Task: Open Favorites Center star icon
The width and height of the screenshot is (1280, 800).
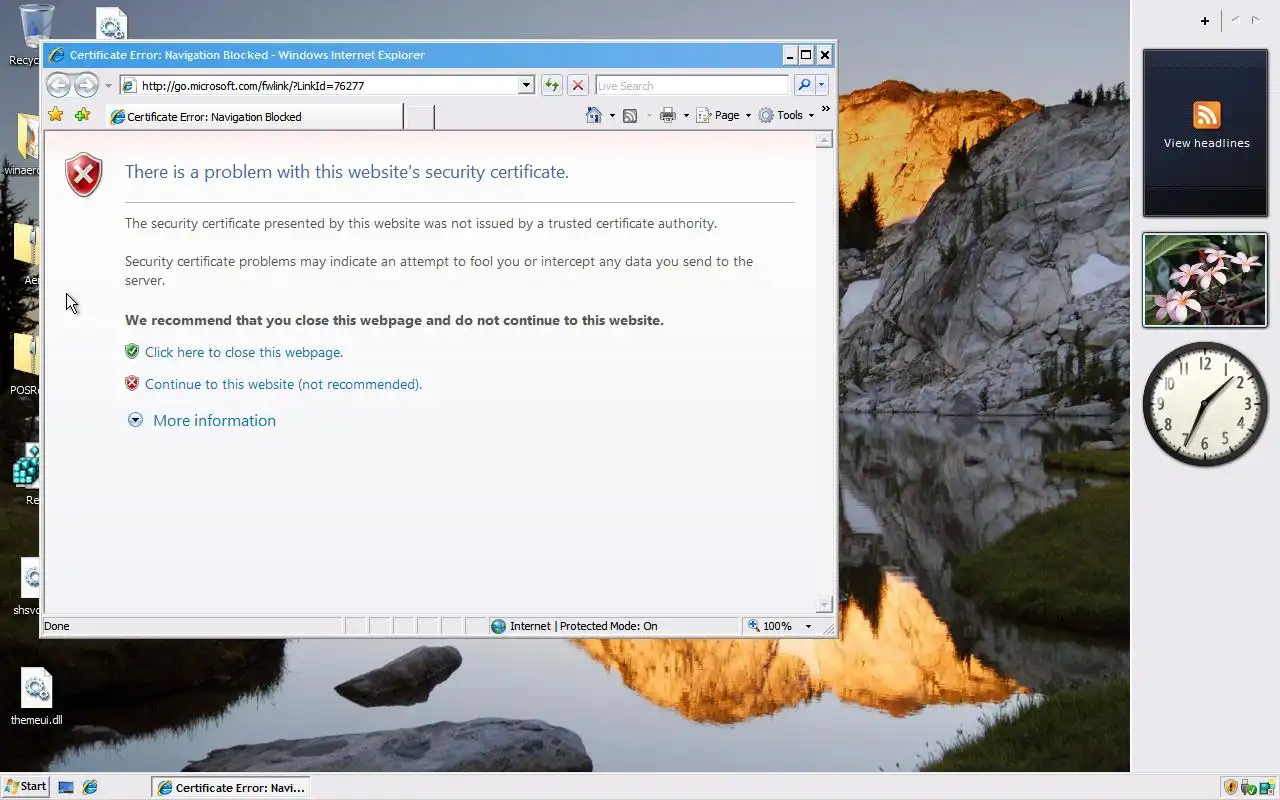Action: 56,116
